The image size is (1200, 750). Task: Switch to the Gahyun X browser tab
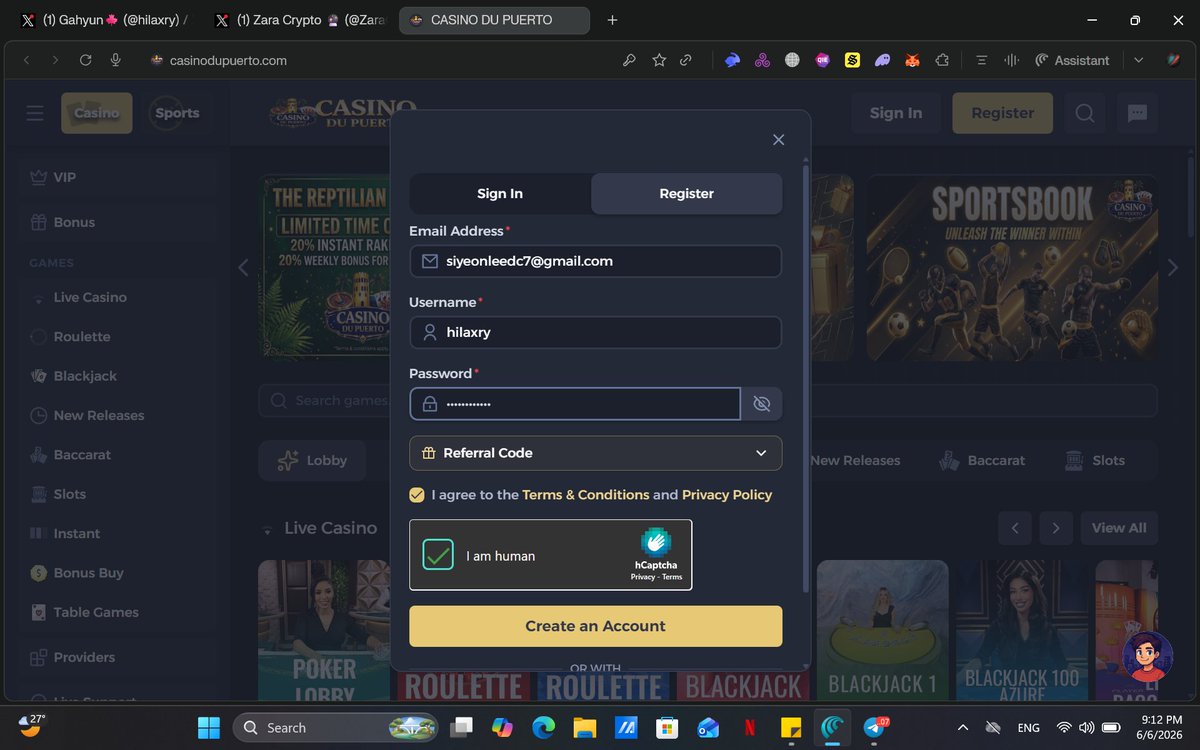point(103,20)
